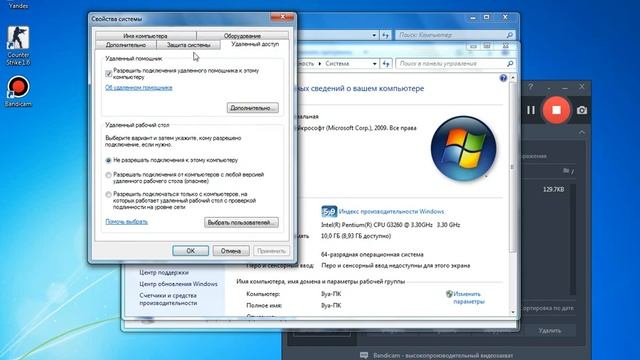Click Bandicam status bar message icon
Viewport: 640px width, 360px height.
point(364,356)
